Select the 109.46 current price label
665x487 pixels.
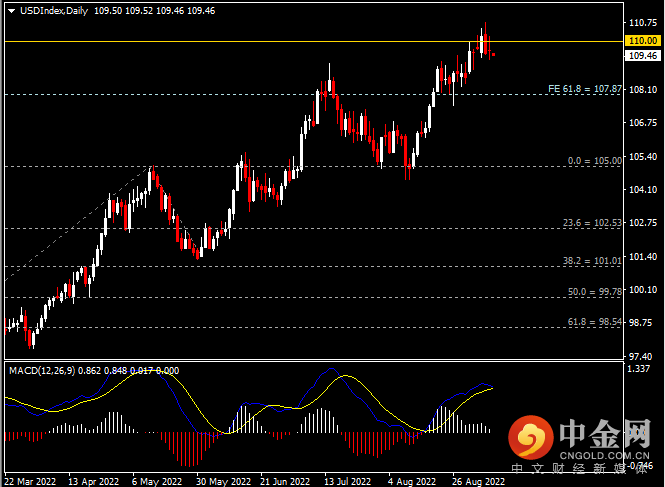(x=643, y=56)
